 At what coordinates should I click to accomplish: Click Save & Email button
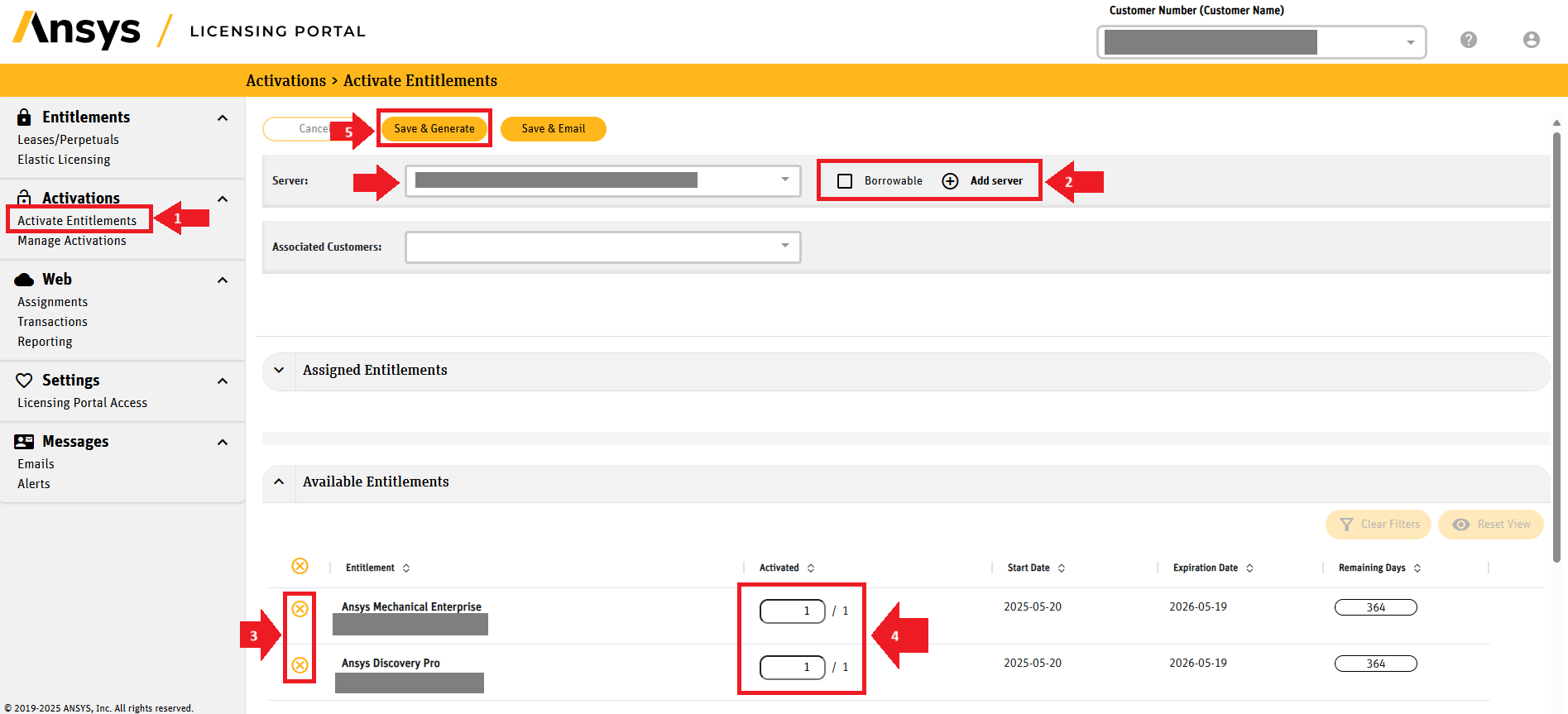coord(554,128)
